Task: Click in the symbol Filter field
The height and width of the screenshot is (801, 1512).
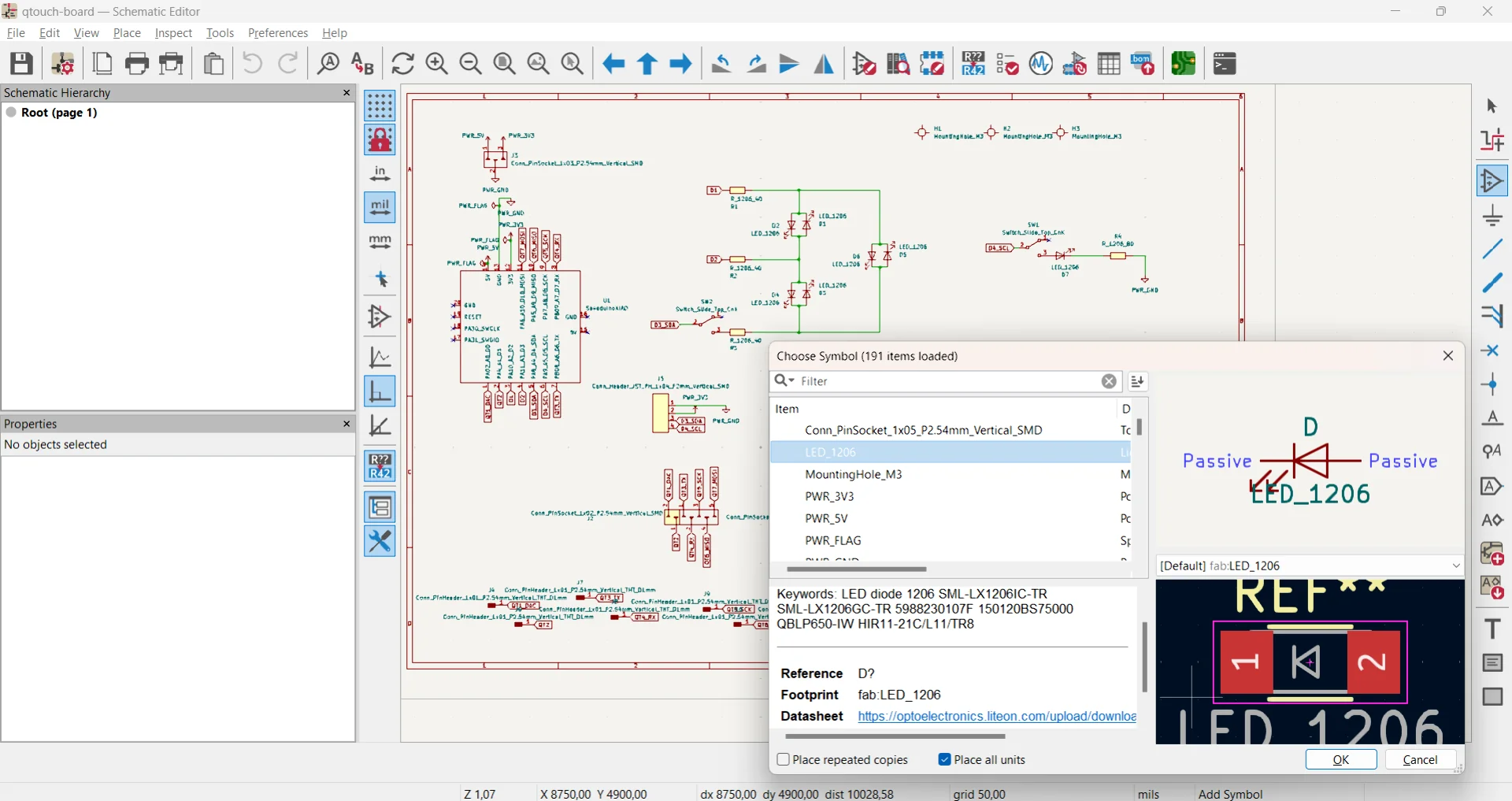Action: (945, 382)
